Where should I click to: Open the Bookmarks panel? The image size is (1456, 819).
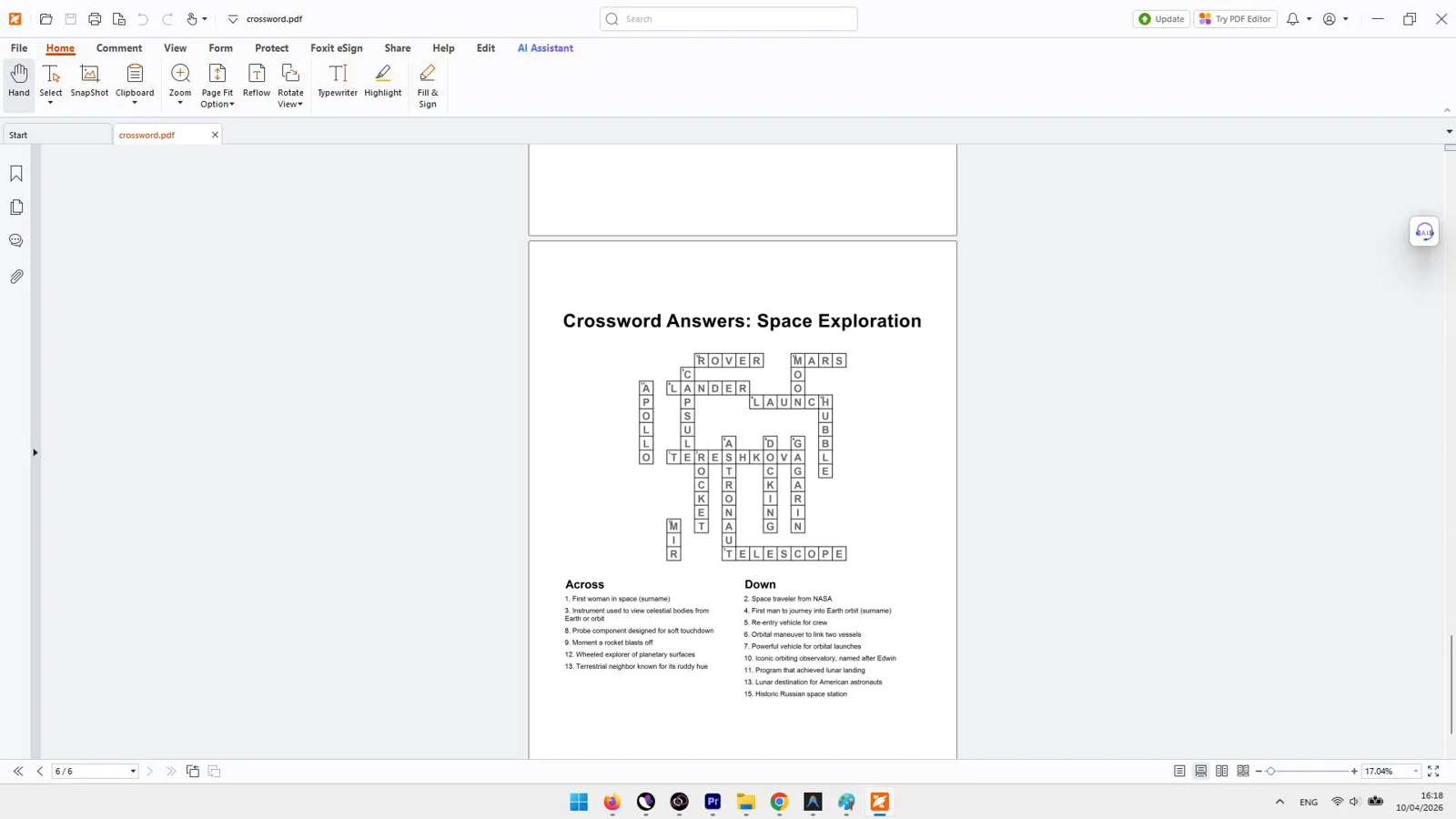(16, 174)
